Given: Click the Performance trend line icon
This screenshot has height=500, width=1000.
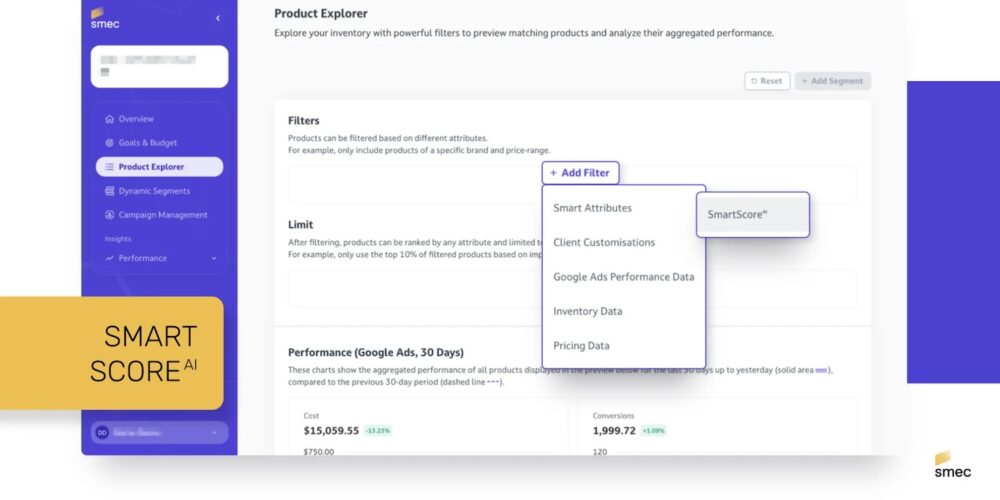Looking at the screenshot, I should (110, 258).
